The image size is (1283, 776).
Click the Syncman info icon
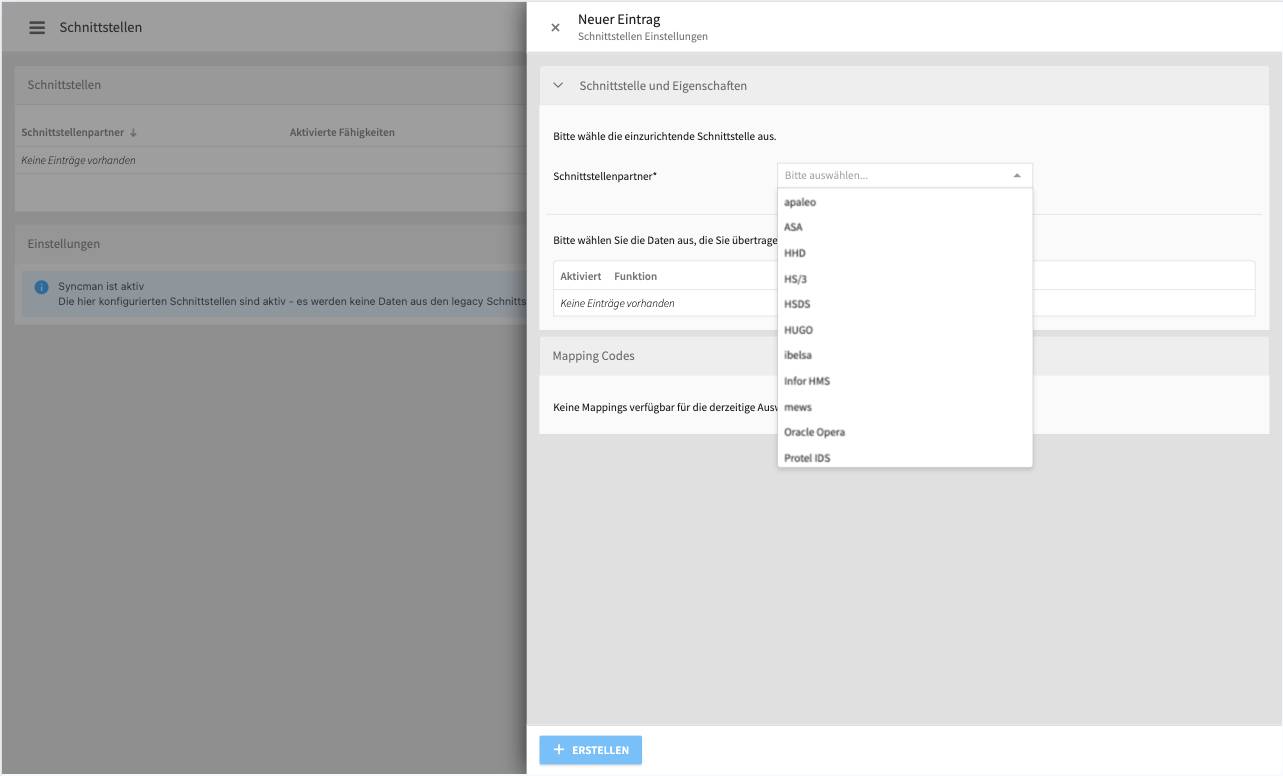click(42, 287)
